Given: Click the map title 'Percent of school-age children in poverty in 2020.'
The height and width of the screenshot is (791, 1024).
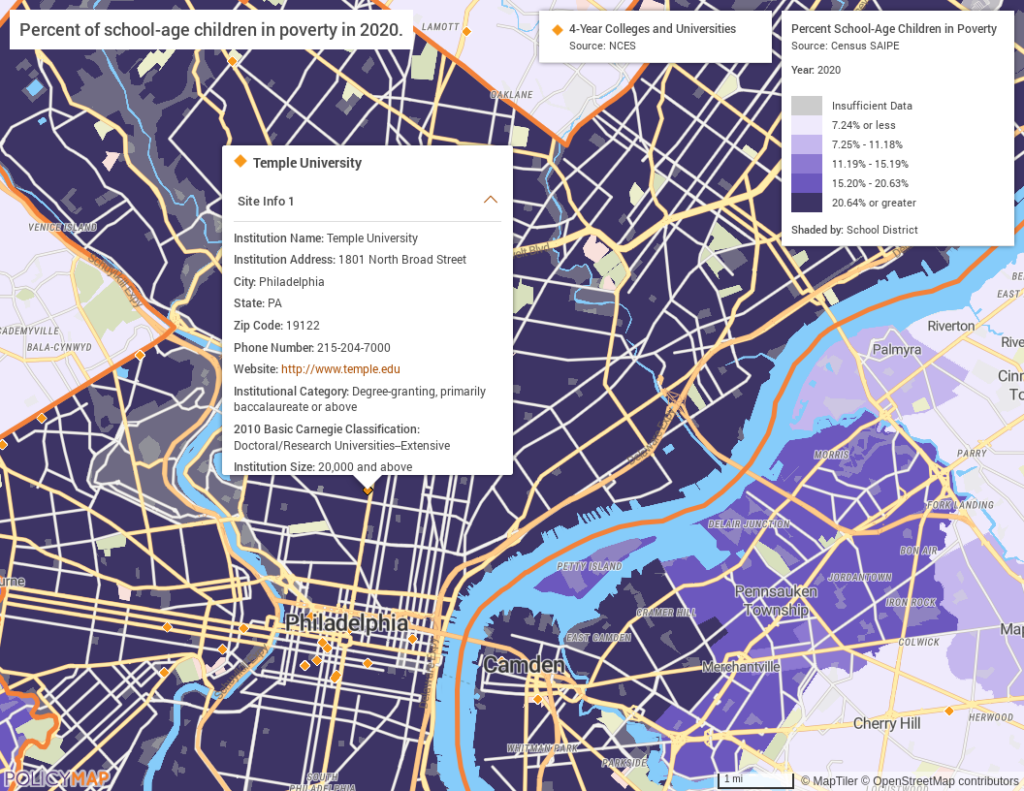Looking at the screenshot, I should coord(211,29).
